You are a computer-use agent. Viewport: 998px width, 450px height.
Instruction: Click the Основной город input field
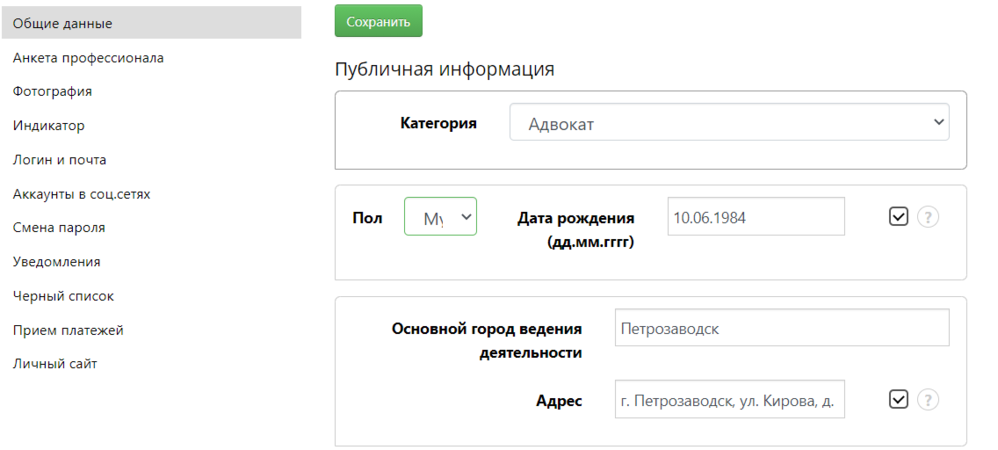coord(781,328)
